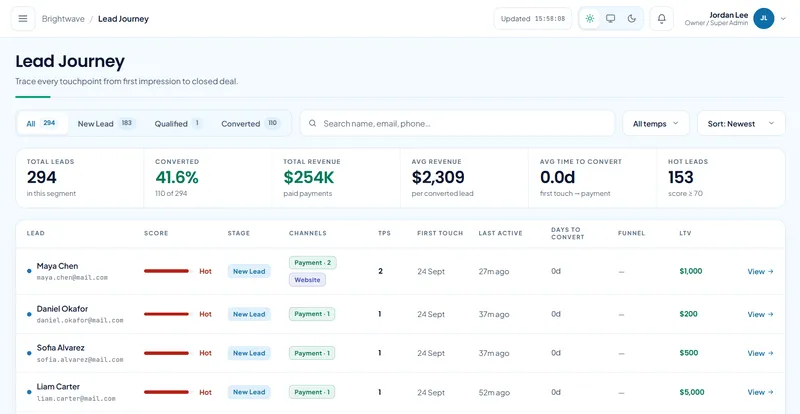
Task: Click the Avg Revenue $2,309 card
Action: 464,178
